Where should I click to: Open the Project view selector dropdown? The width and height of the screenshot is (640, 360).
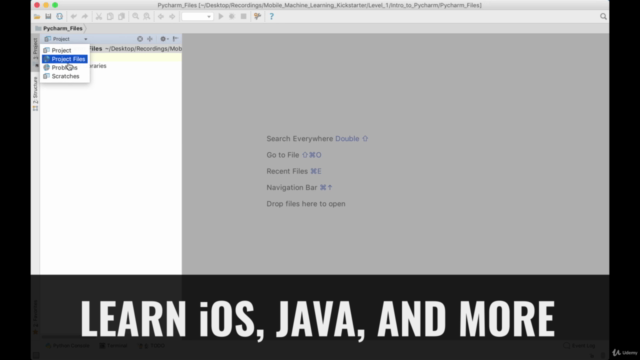point(66,39)
